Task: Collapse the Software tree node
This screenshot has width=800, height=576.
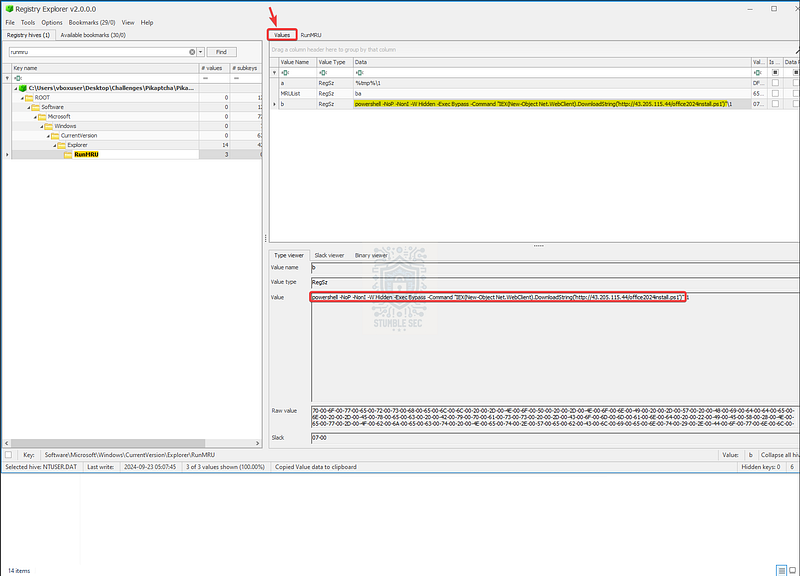Action: pyautogui.click(x=29, y=108)
